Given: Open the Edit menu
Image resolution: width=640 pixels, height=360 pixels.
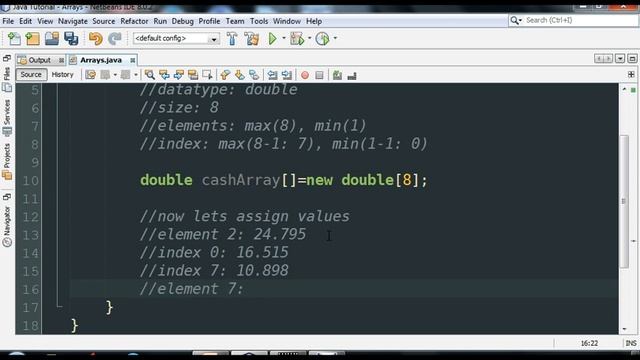Looking at the screenshot, I should click(25, 21).
